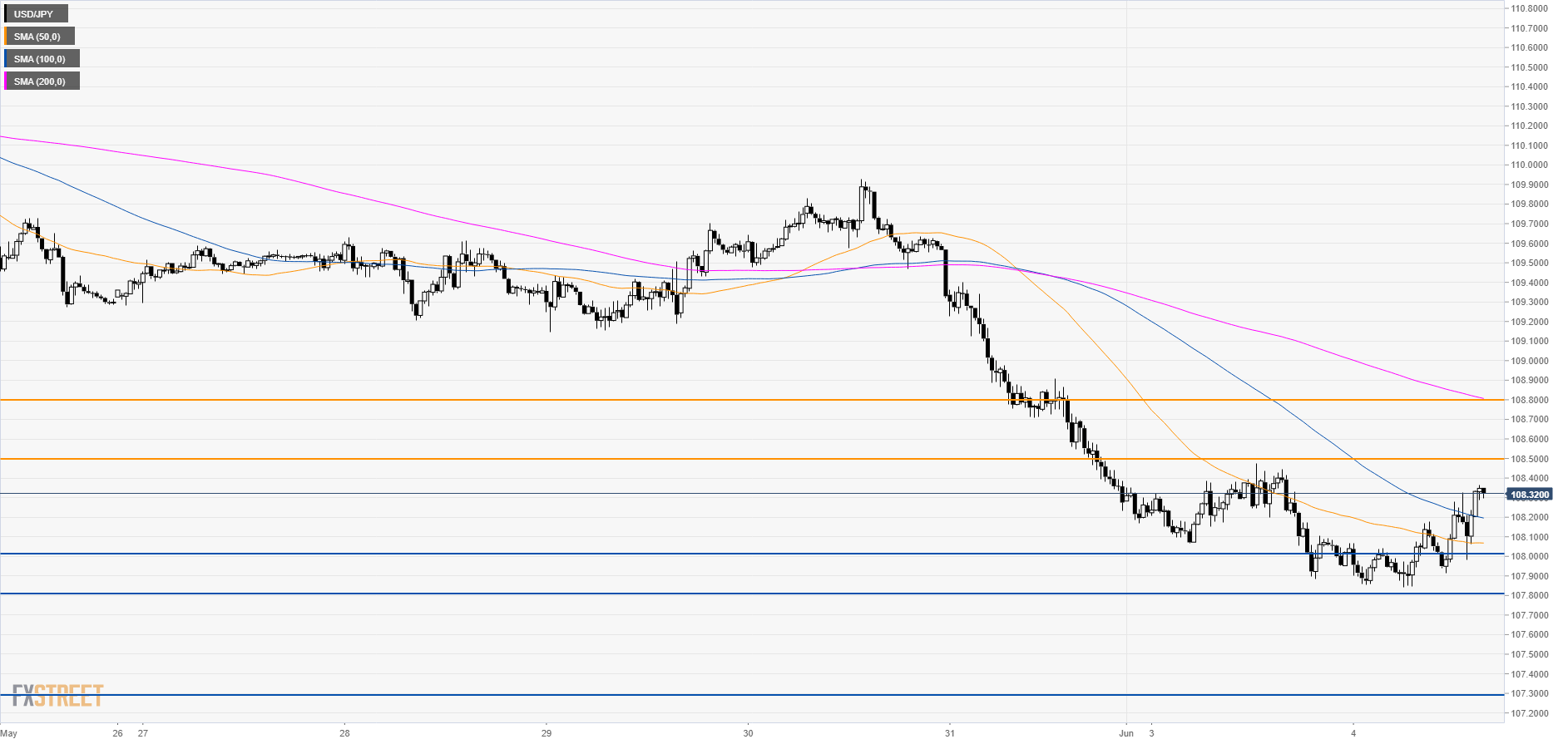Select the Jun label on date axis
Image resolution: width=1568 pixels, height=744 pixels.
coord(1126,733)
